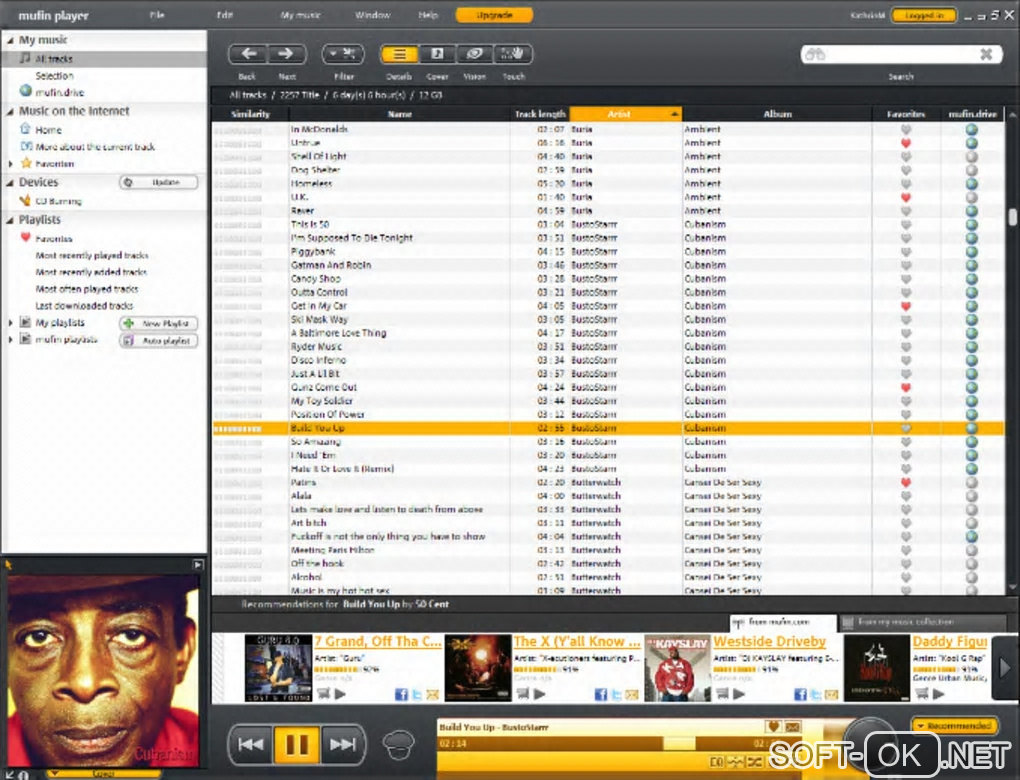Screen dimensions: 1020x780
Task: Open the Westside Driveby recommendation link
Action: click(x=770, y=641)
